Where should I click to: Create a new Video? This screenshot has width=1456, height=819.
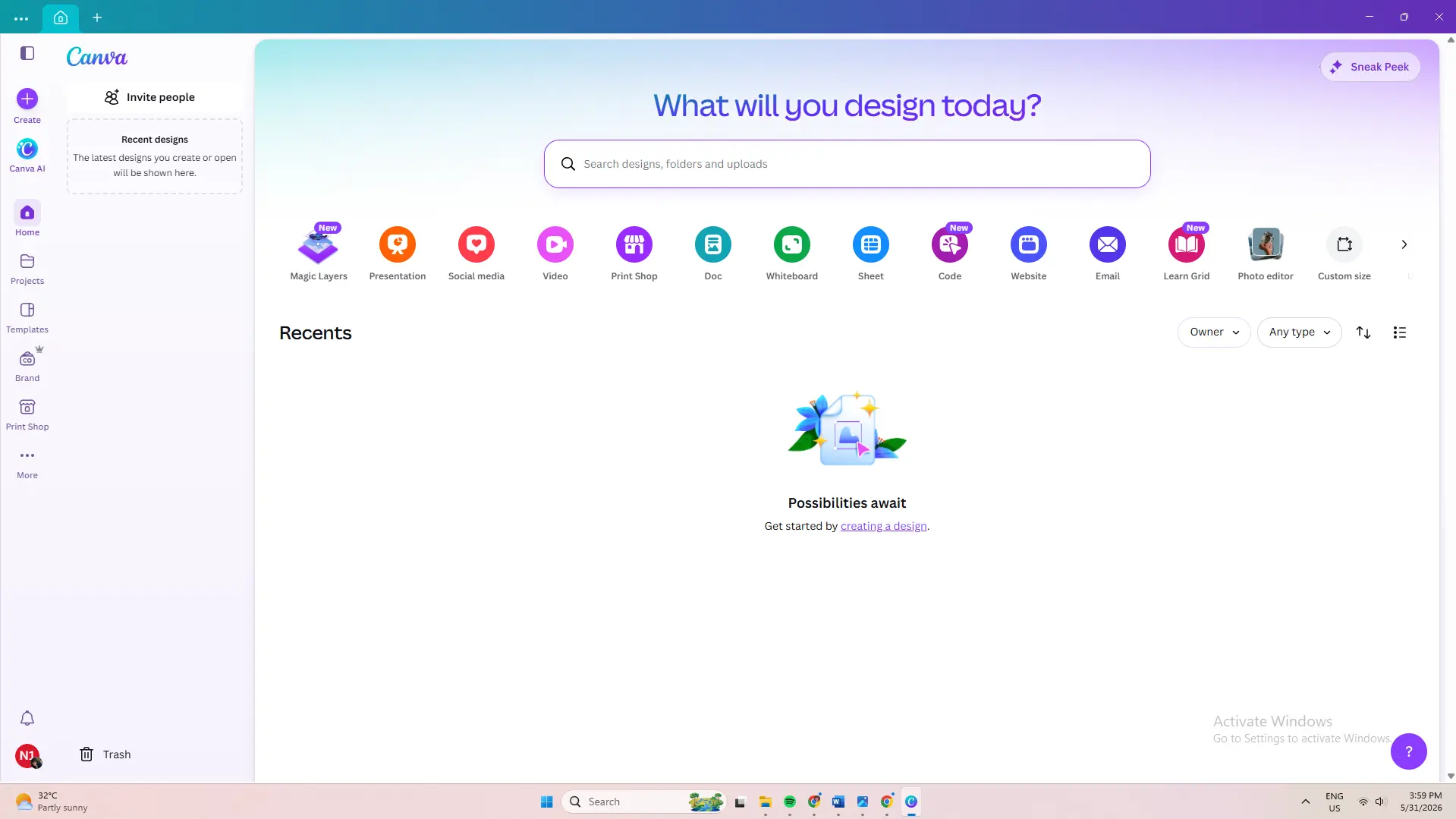(x=555, y=254)
